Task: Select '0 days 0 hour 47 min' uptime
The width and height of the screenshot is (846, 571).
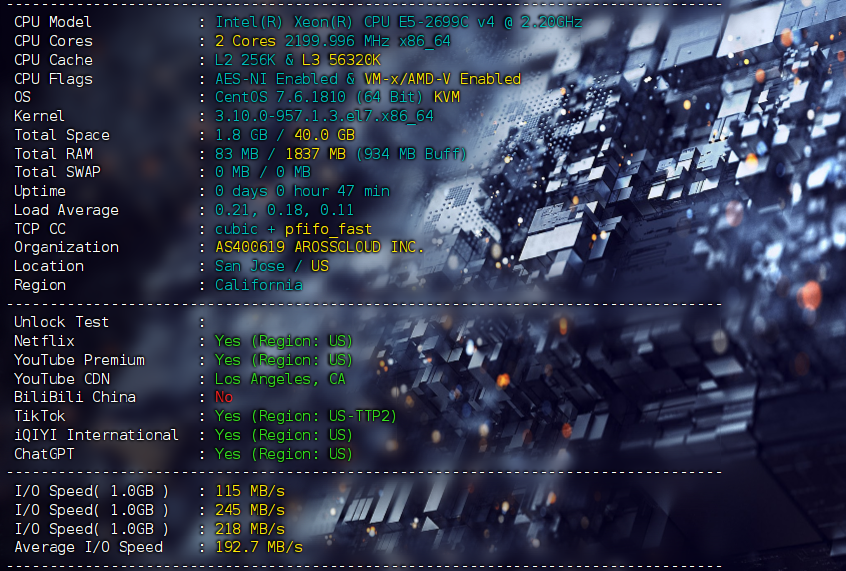Action: [302, 191]
